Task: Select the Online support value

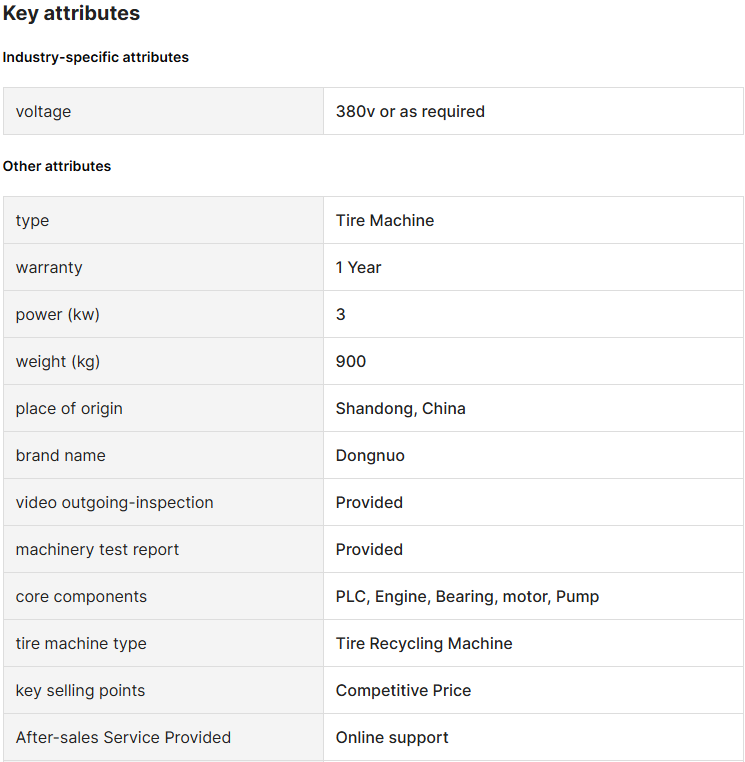Action: pyautogui.click(x=392, y=738)
